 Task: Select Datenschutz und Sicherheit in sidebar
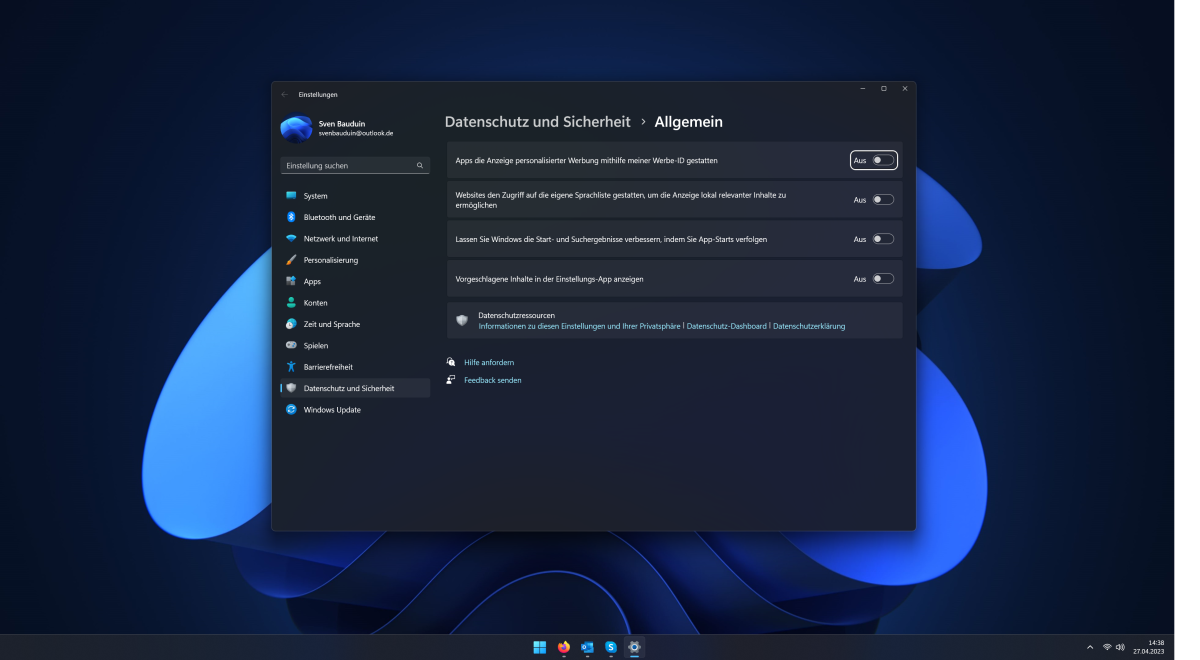pyautogui.click(x=355, y=388)
